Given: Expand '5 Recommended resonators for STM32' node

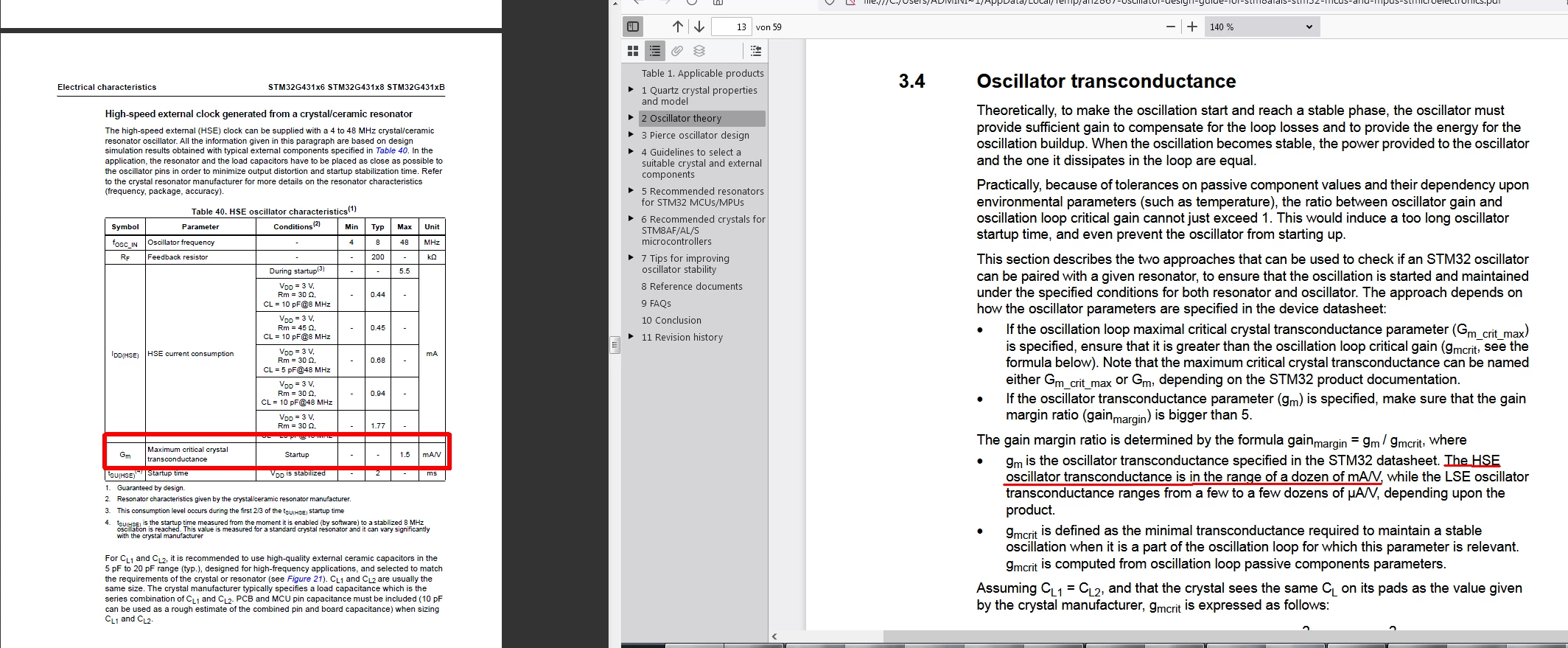Looking at the screenshot, I should click(631, 190).
